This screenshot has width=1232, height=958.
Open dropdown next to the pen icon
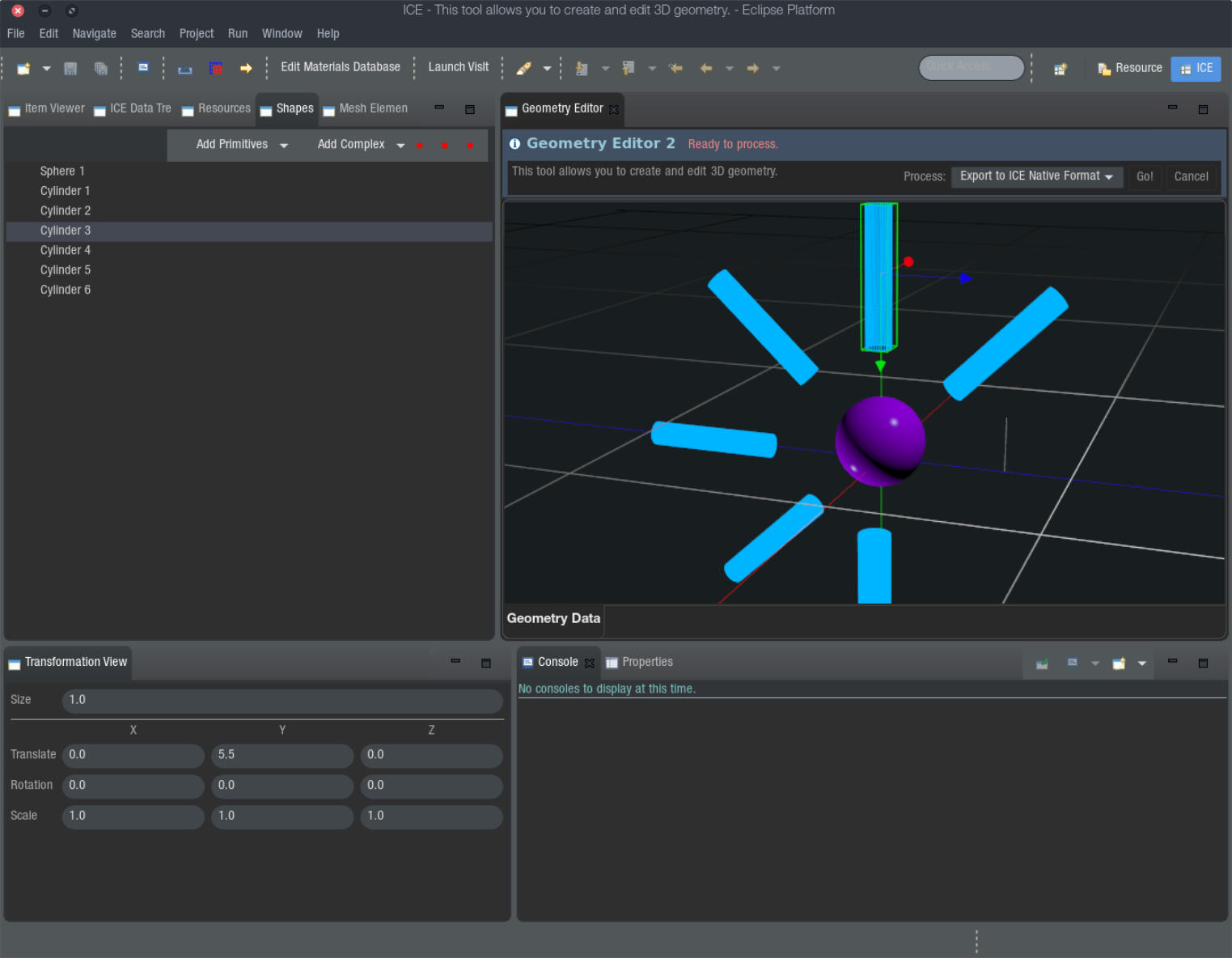(547, 69)
